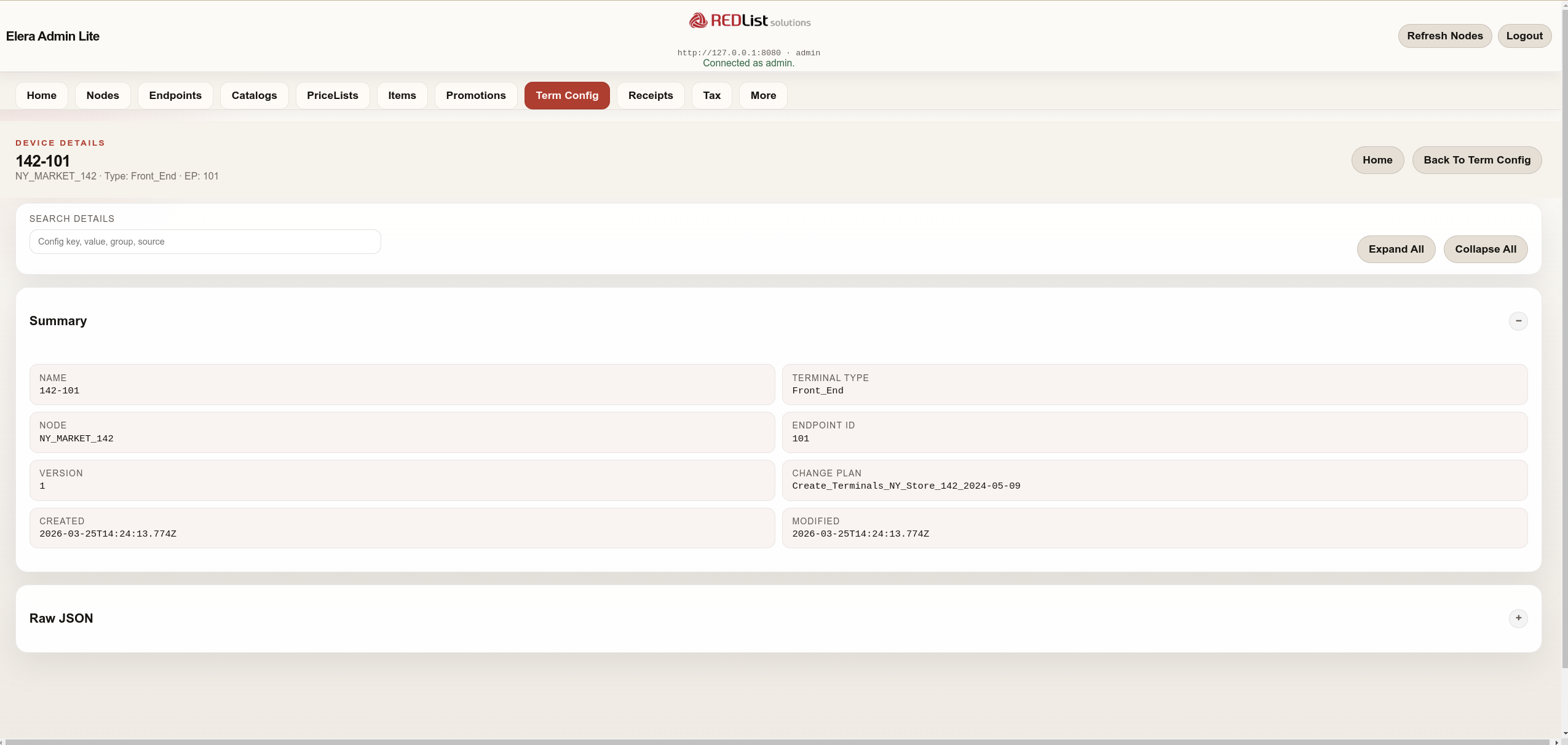Click the 142-101 device heading
The width and height of the screenshot is (1568, 745).
[42, 161]
